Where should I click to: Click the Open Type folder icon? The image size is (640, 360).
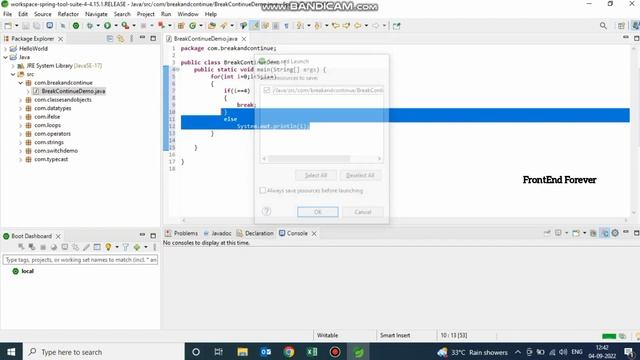pyautogui.click(x=212, y=26)
